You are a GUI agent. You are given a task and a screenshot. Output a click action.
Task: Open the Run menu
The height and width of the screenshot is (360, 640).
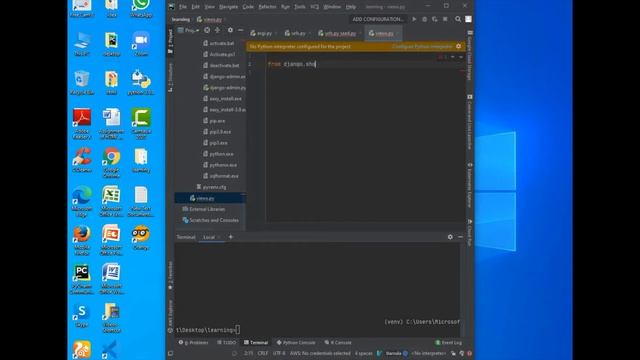pyautogui.click(x=285, y=7)
